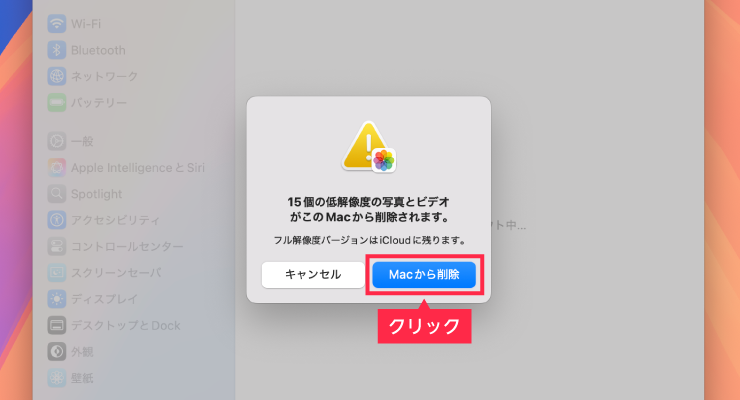
Task: Click the warning Photos icon in dialog
Action: click(369, 147)
